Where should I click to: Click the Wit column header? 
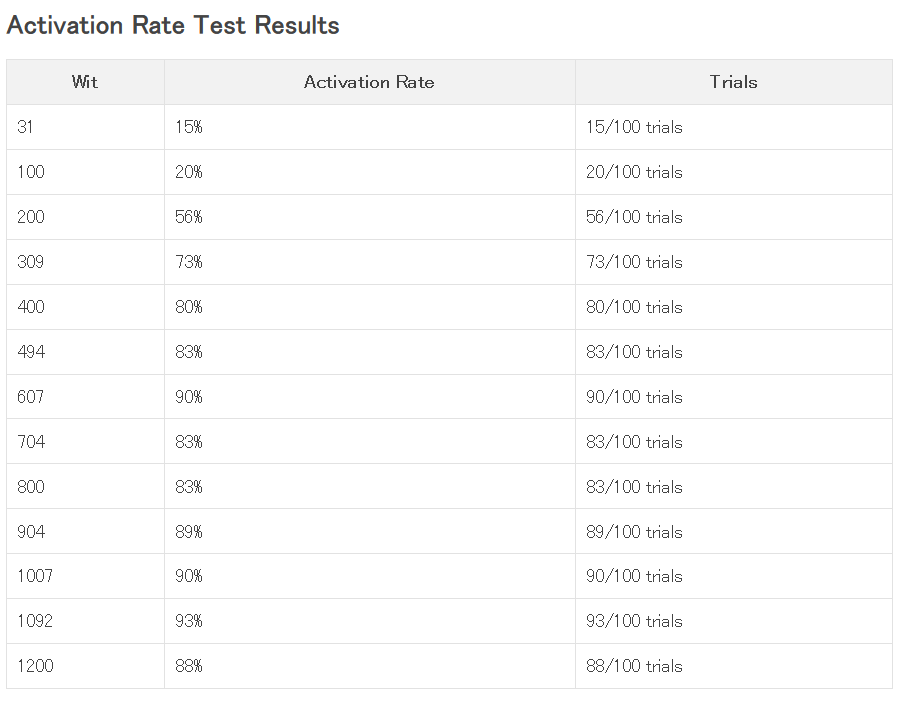(x=85, y=82)
